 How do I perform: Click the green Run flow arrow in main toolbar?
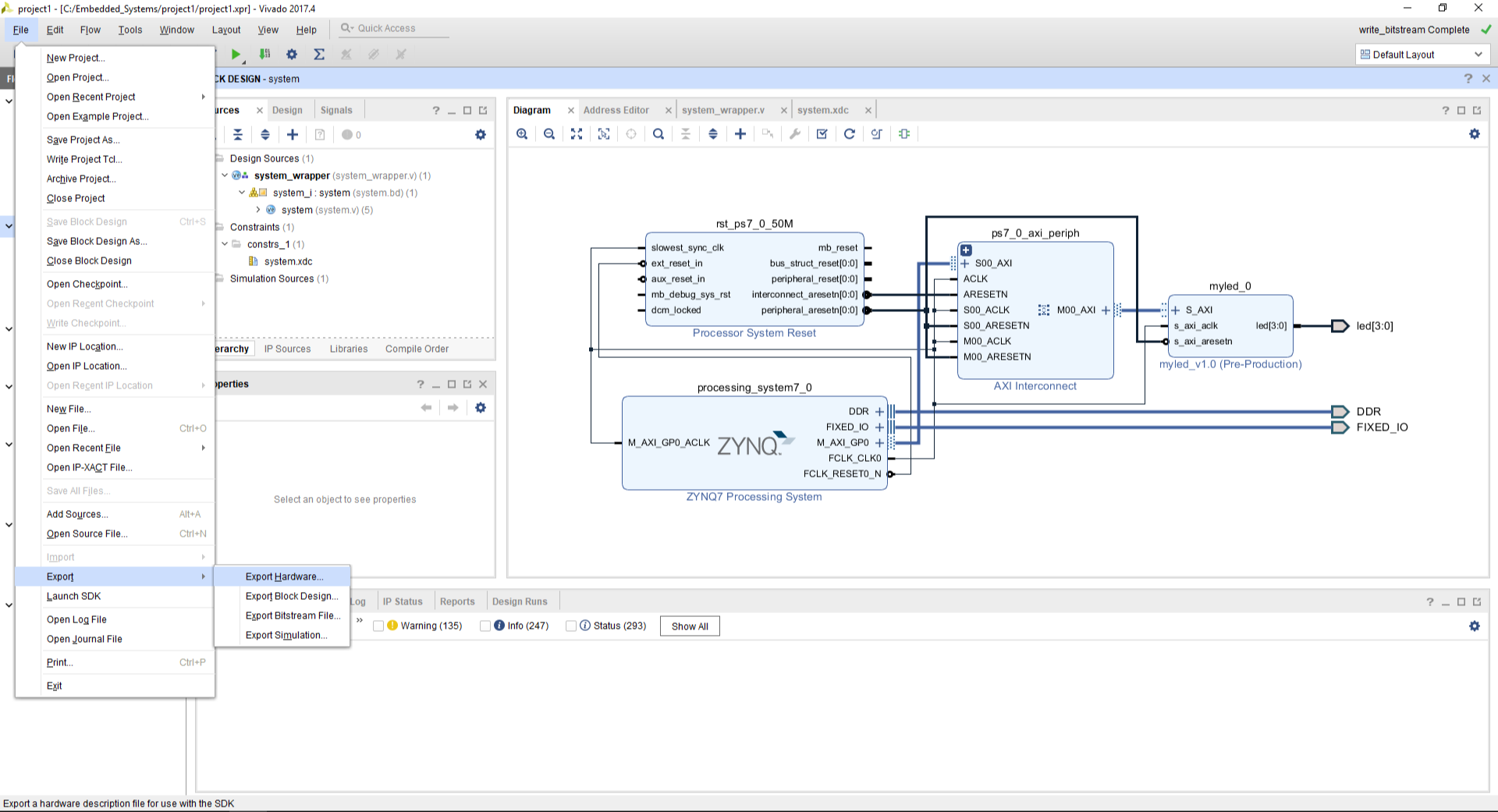[236, 55]
